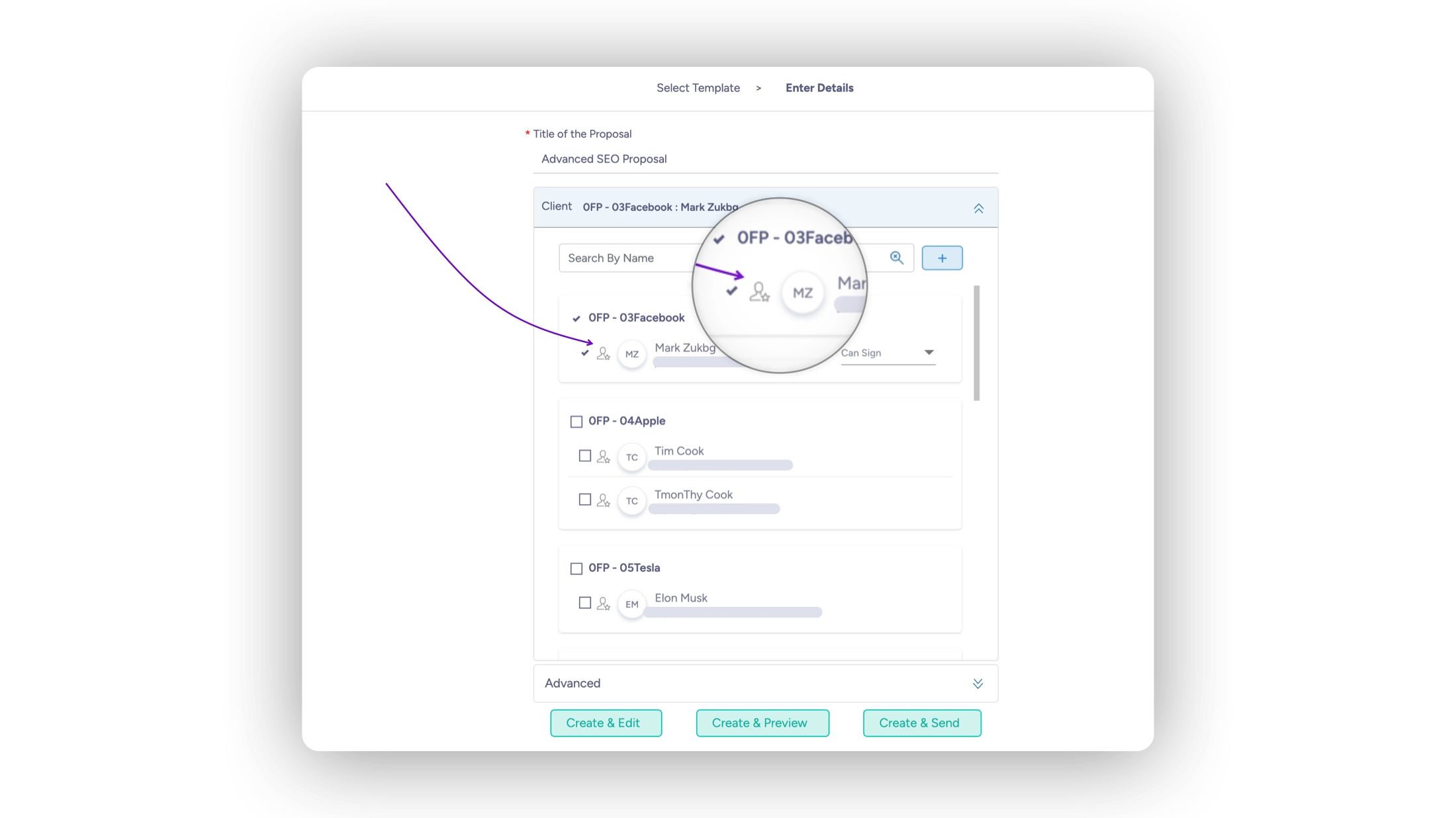Open the Can Sign dropdown
Image resolution: width=1456 pixels, height=818 pixels.
coord(887,353)
